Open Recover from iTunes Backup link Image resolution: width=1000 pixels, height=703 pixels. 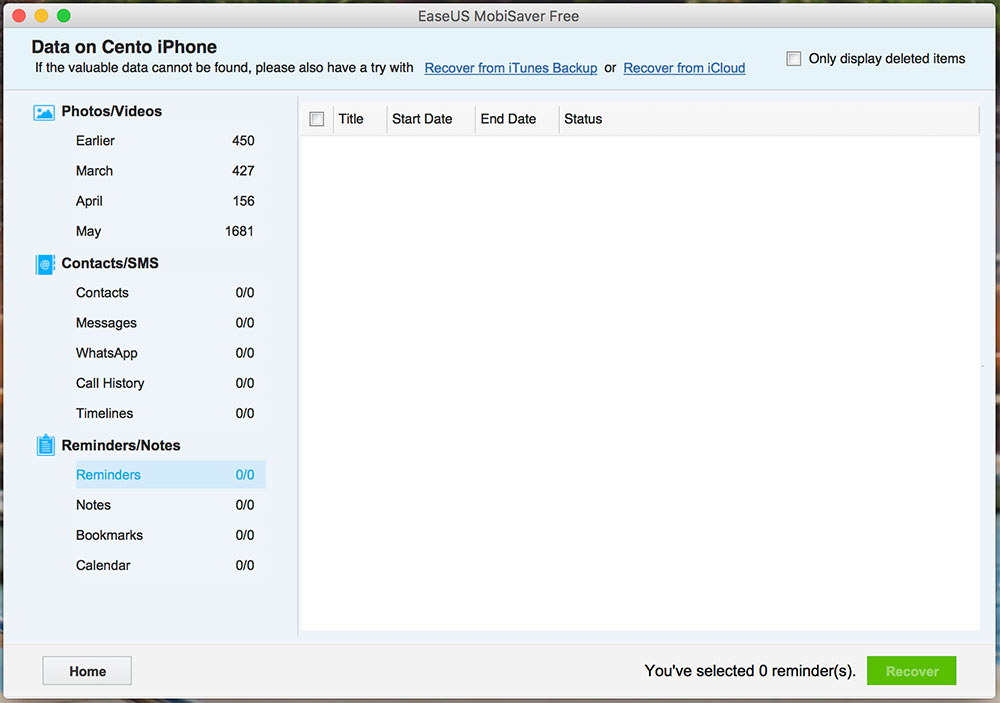(511, 68)
